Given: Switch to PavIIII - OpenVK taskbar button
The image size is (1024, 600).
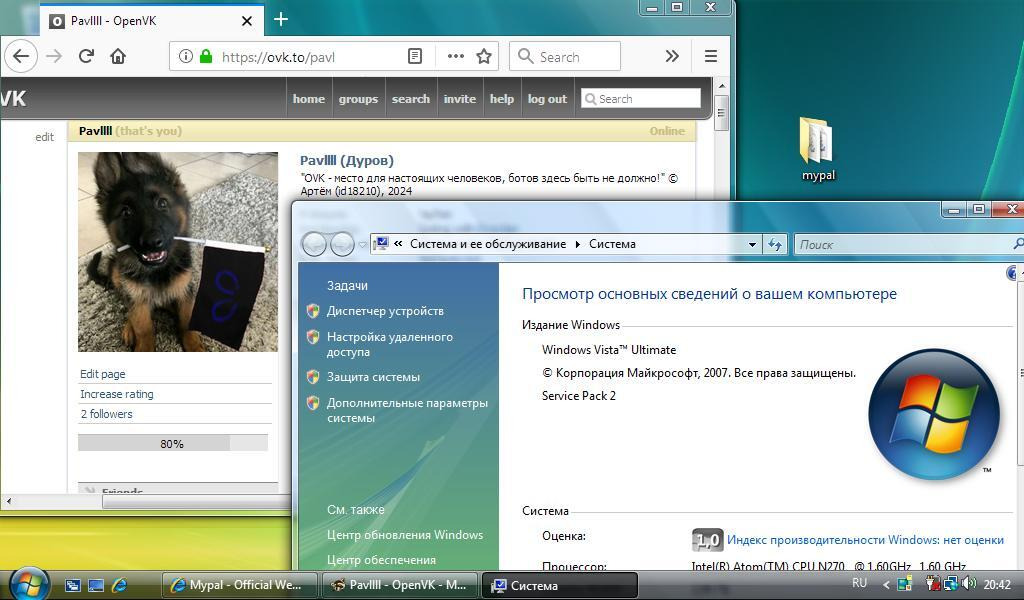Looking at the screenshot, I should [x=400, y=585].
